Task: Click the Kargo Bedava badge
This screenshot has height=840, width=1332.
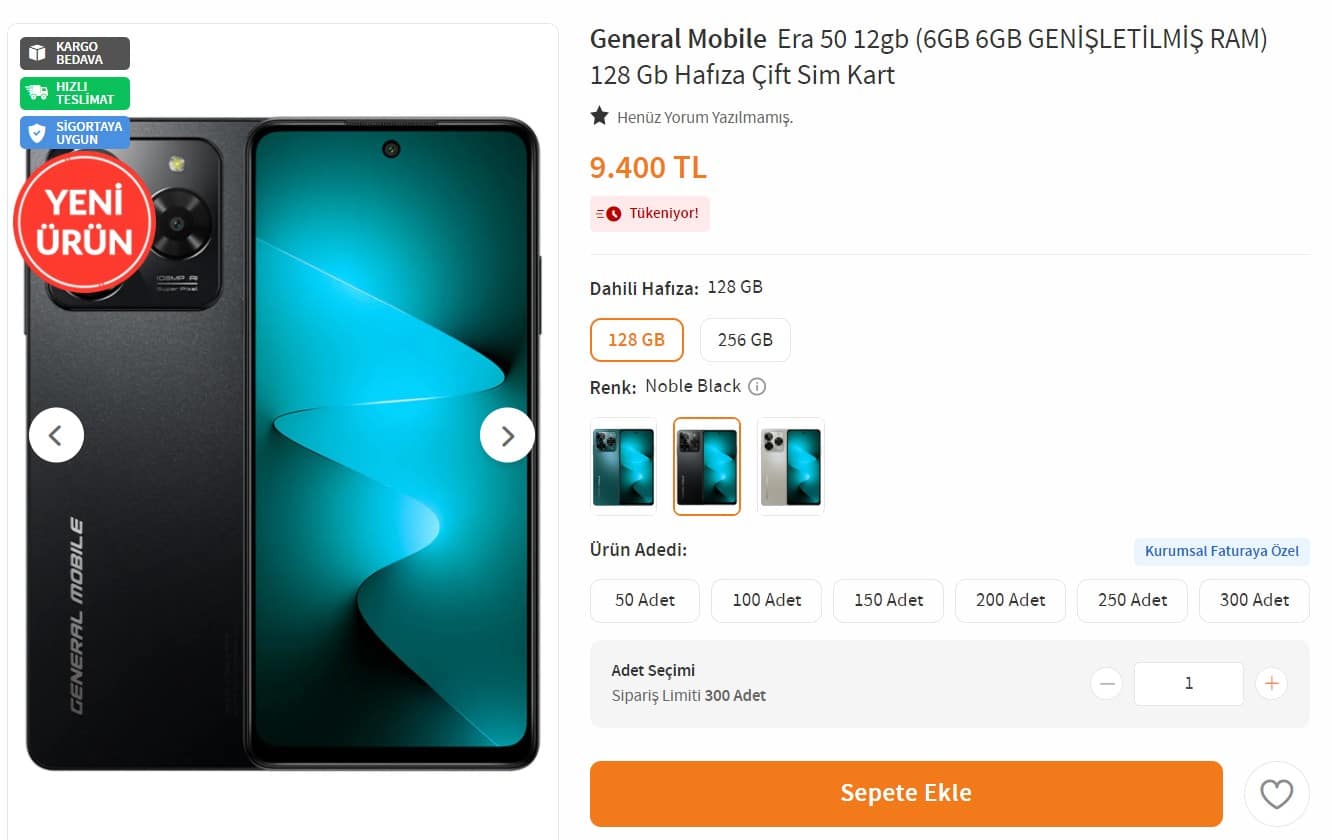Action: point(75,53)
